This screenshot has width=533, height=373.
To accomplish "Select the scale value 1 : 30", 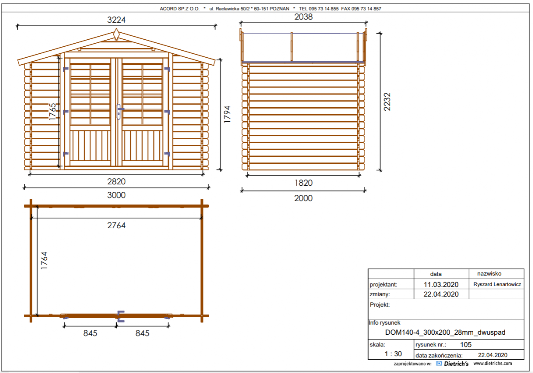I will coord(393,354).
